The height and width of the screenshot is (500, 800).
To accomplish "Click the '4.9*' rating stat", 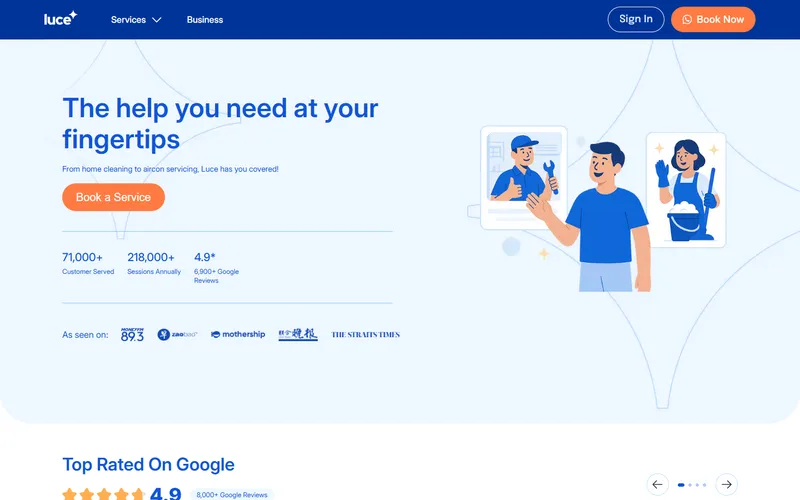I will (x=205, y=257).
